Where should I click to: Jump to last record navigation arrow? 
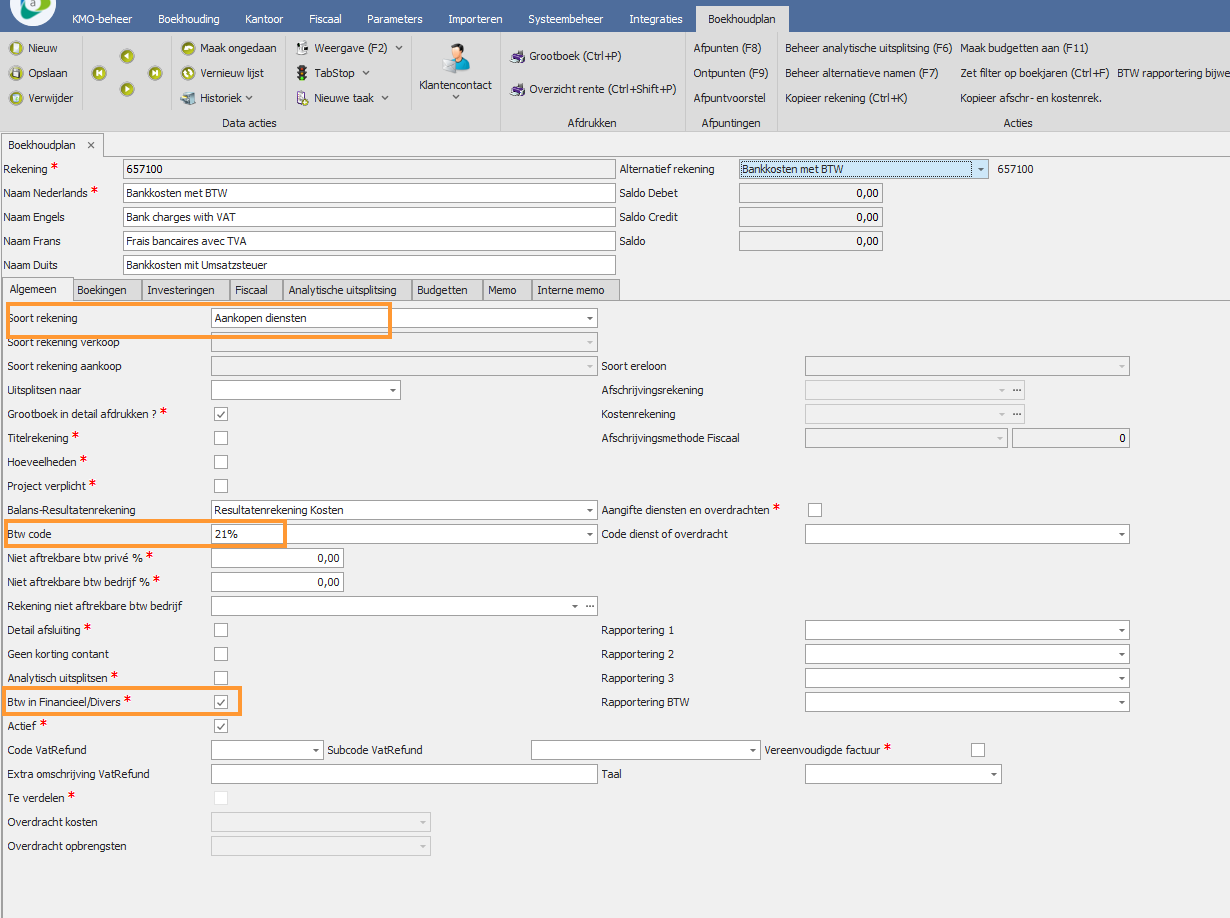(x=155, y=73)
